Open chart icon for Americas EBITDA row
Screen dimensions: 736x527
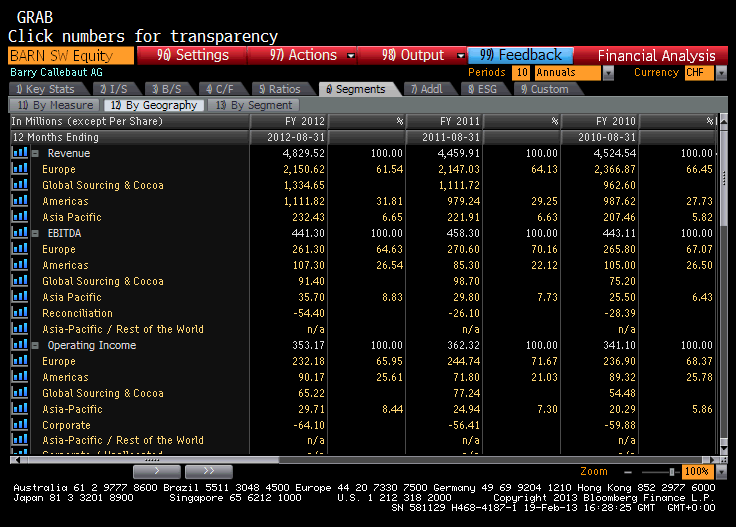[19, 265]
